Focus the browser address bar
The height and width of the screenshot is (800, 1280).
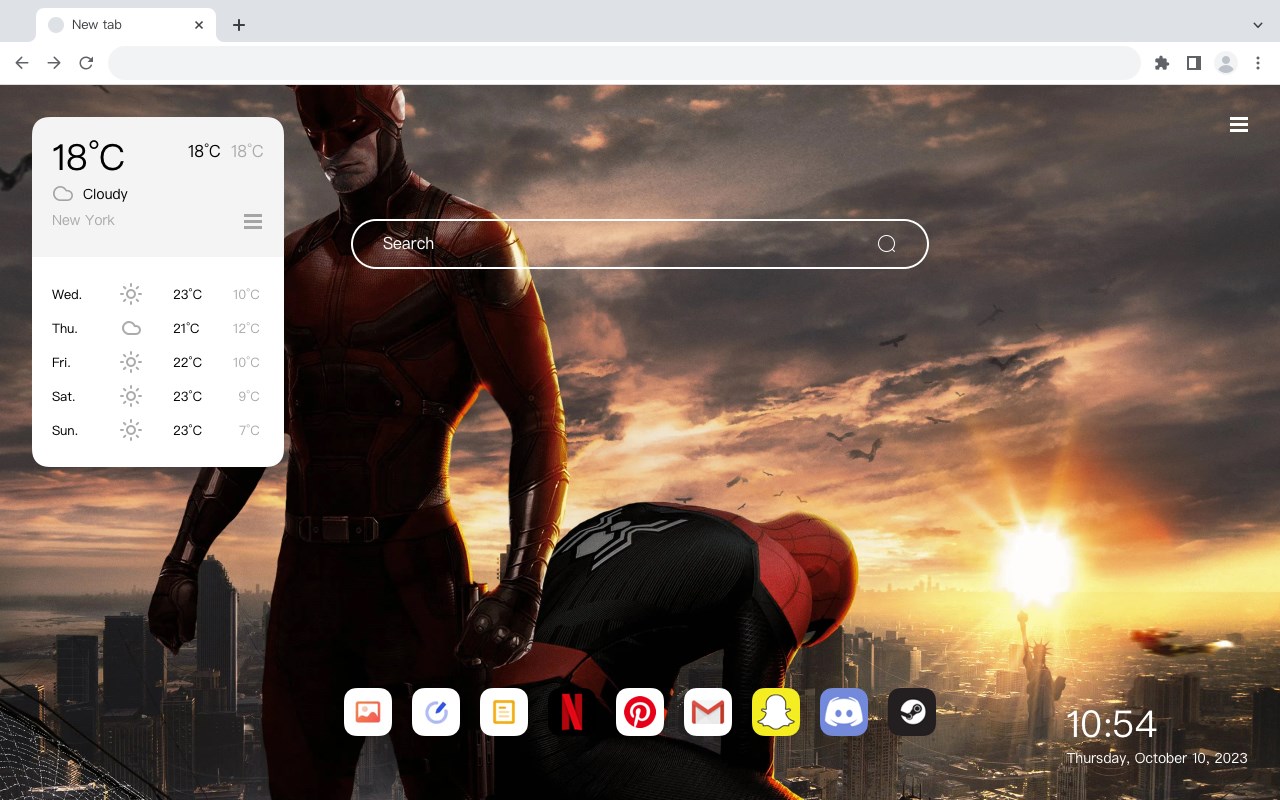point(624,63)
